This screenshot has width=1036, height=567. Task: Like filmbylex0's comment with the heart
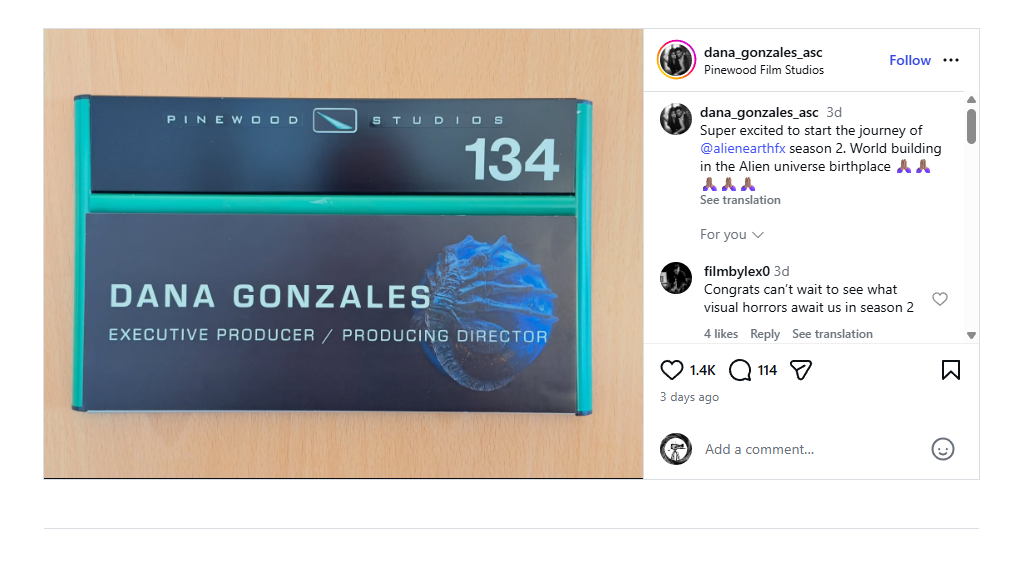[x=940, y=299]
